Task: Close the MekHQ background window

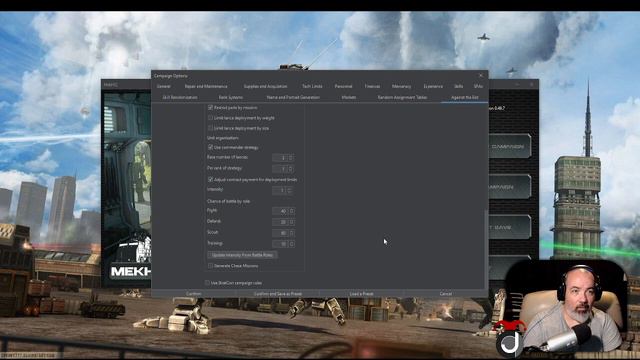Action: pyautogui.click(x=531, y=84)
